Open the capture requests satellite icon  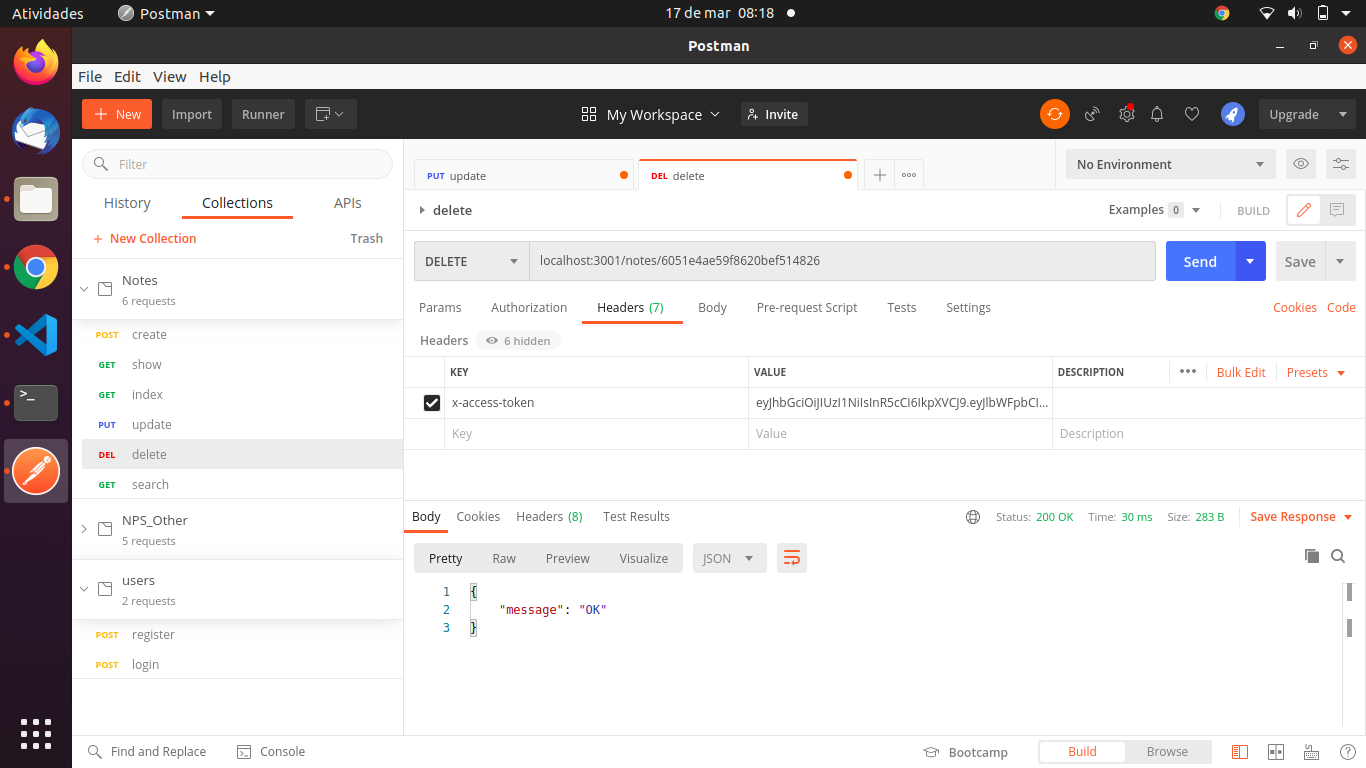click(1092, 114)
